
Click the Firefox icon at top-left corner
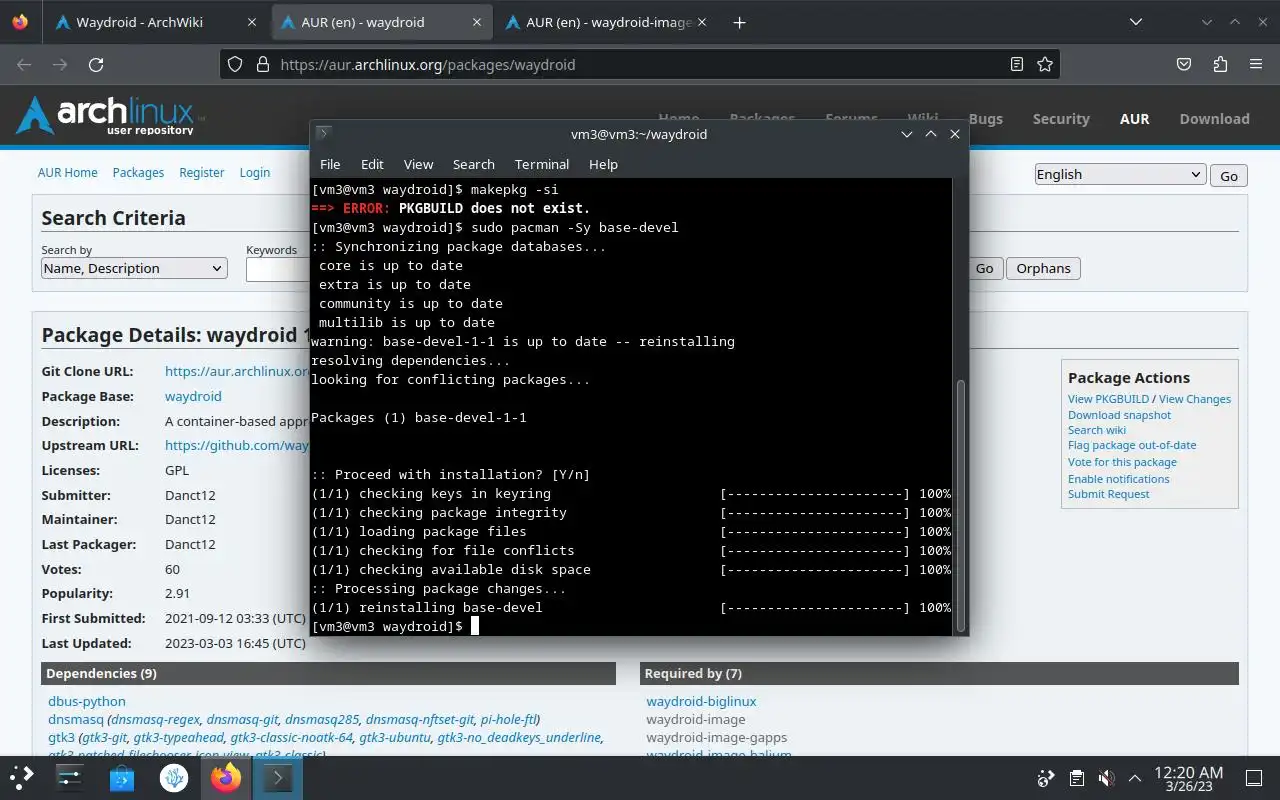coord(20,22)
